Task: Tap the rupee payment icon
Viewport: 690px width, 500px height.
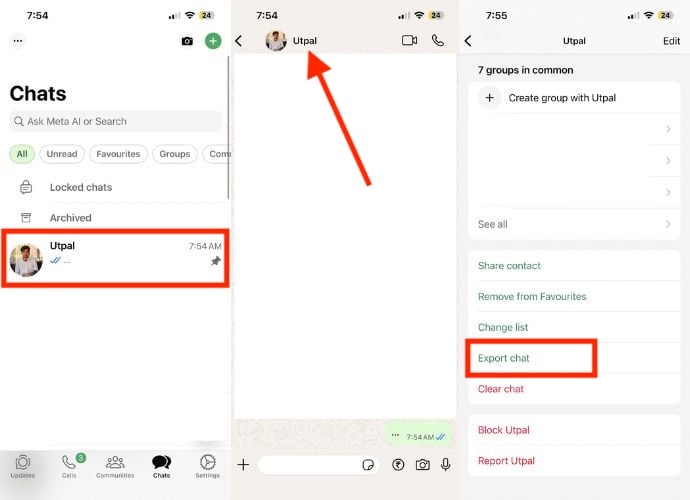Action: [x=398, y=465]
